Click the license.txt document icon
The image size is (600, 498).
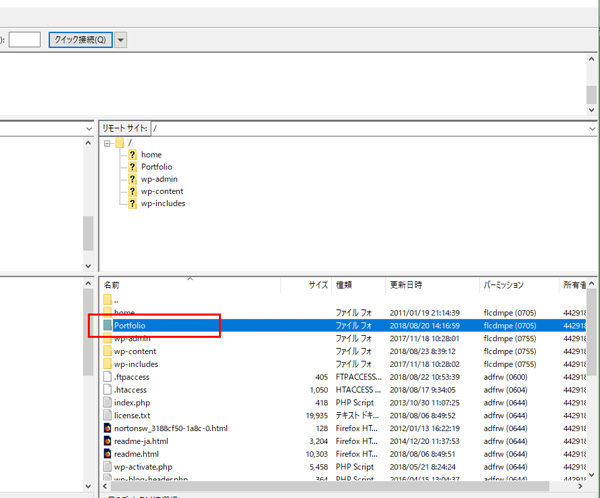tap(108, 415)
